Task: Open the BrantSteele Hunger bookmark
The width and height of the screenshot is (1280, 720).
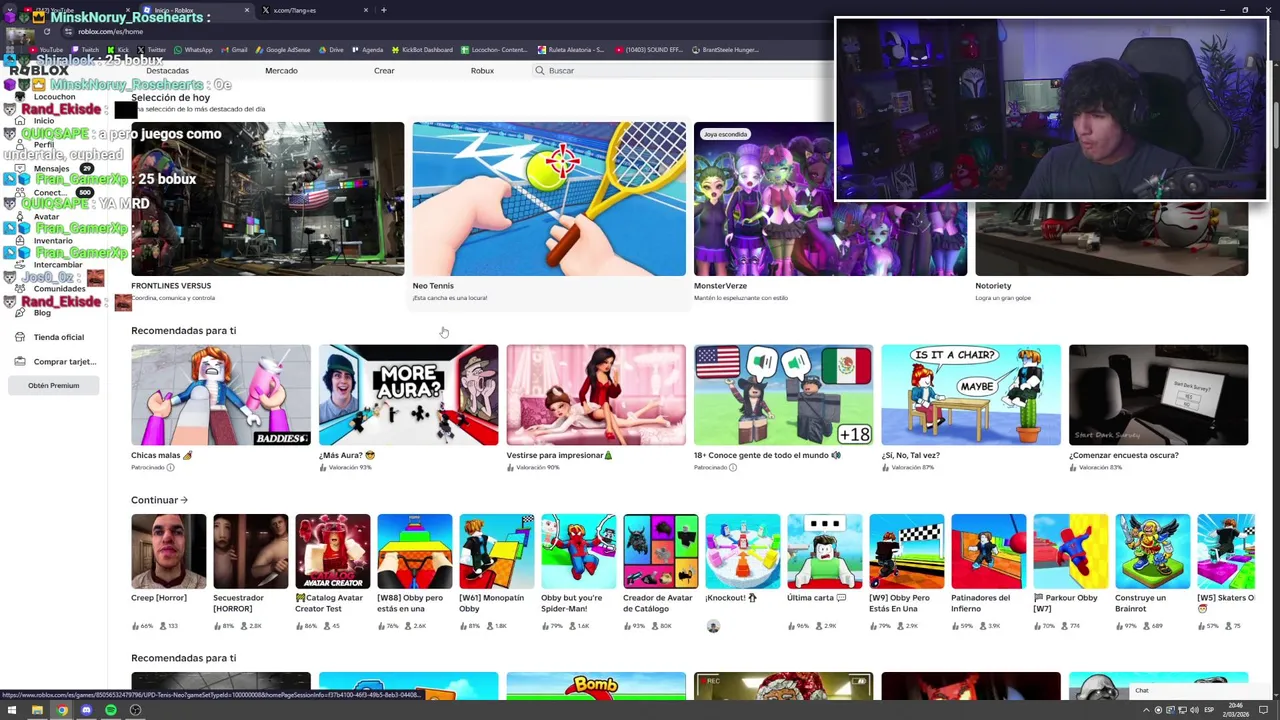Action: point(725,50)
